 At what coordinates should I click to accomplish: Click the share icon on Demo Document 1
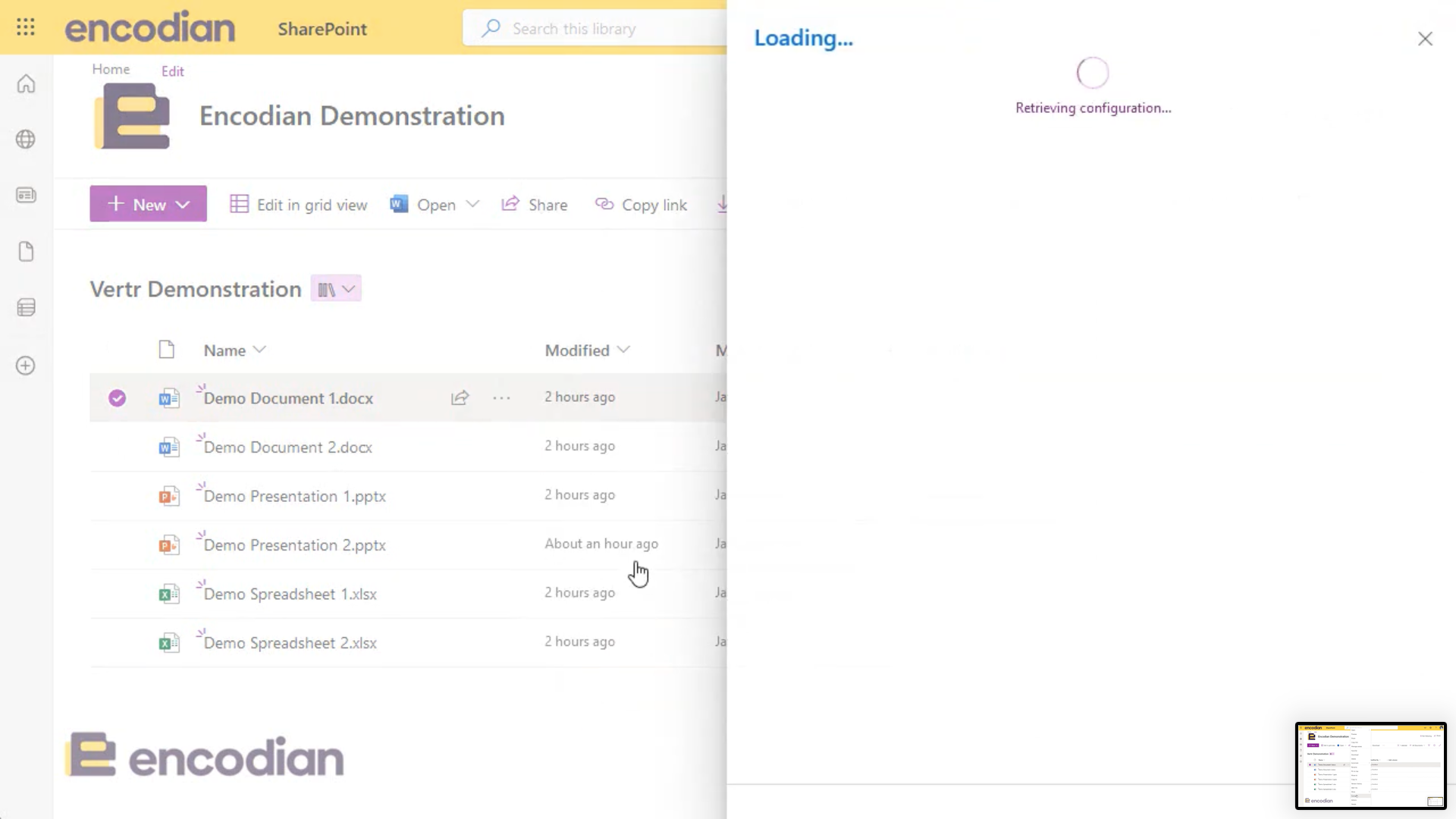(x=460, y=397)
